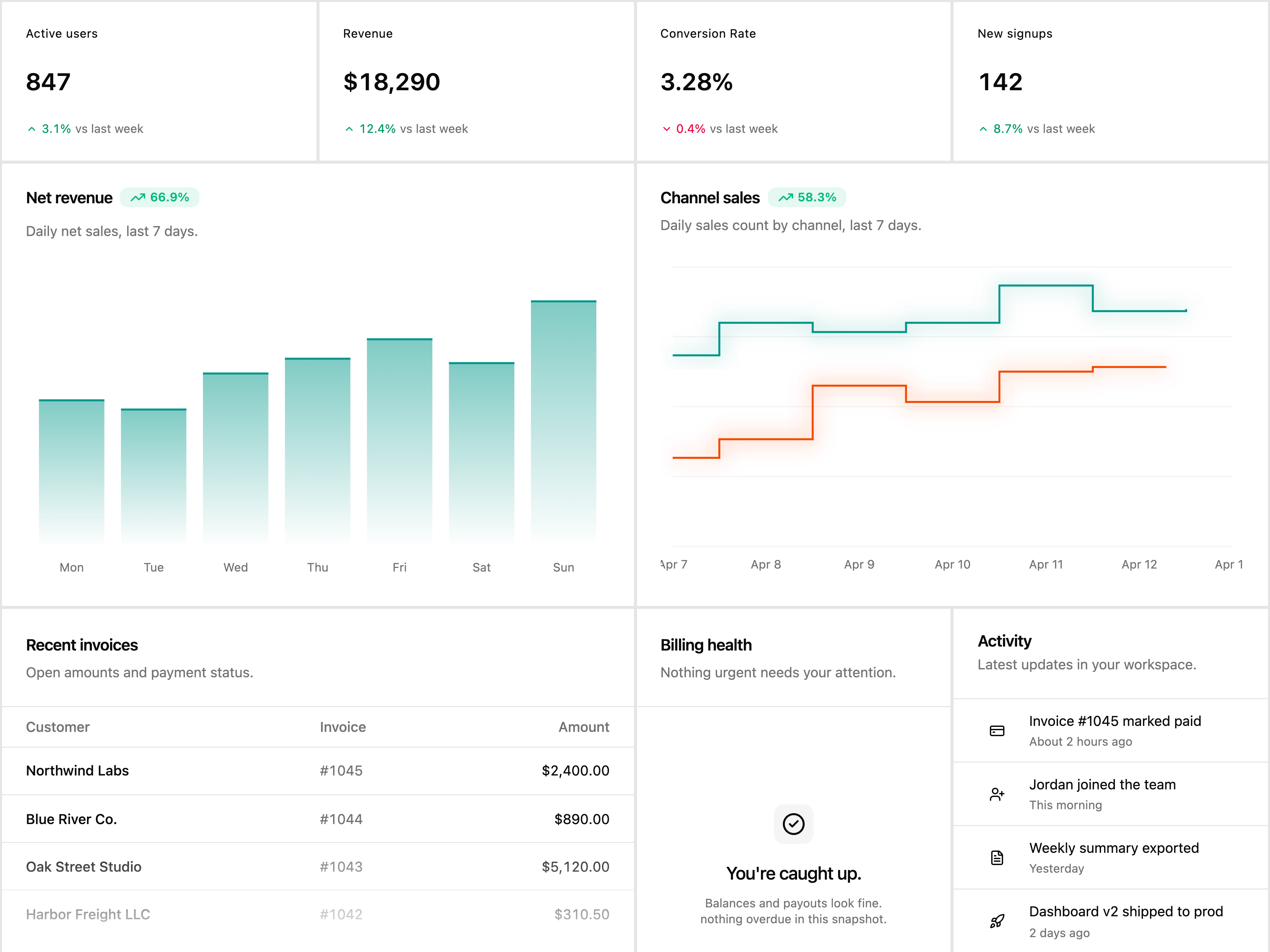Click the trending-up icon in Net revenue badge
Viewport: 1270px width, 952px height.
138,197
